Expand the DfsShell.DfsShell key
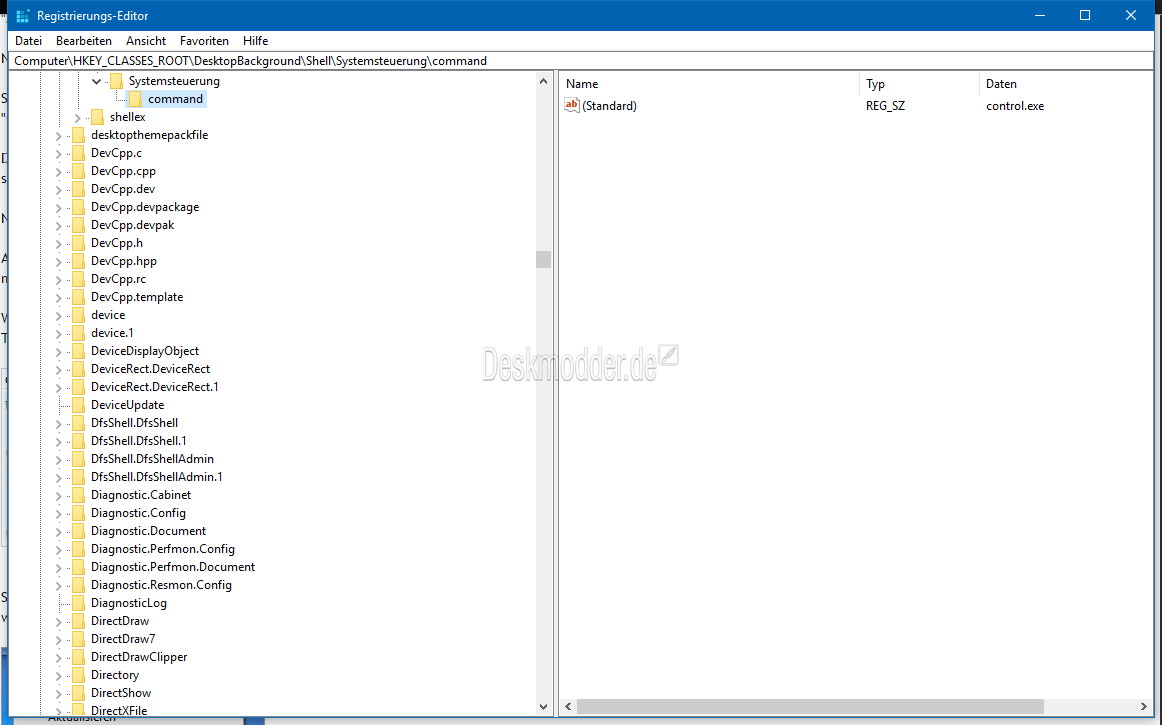The width and height of the screenshot is (1162, 725). pos(59,423)
